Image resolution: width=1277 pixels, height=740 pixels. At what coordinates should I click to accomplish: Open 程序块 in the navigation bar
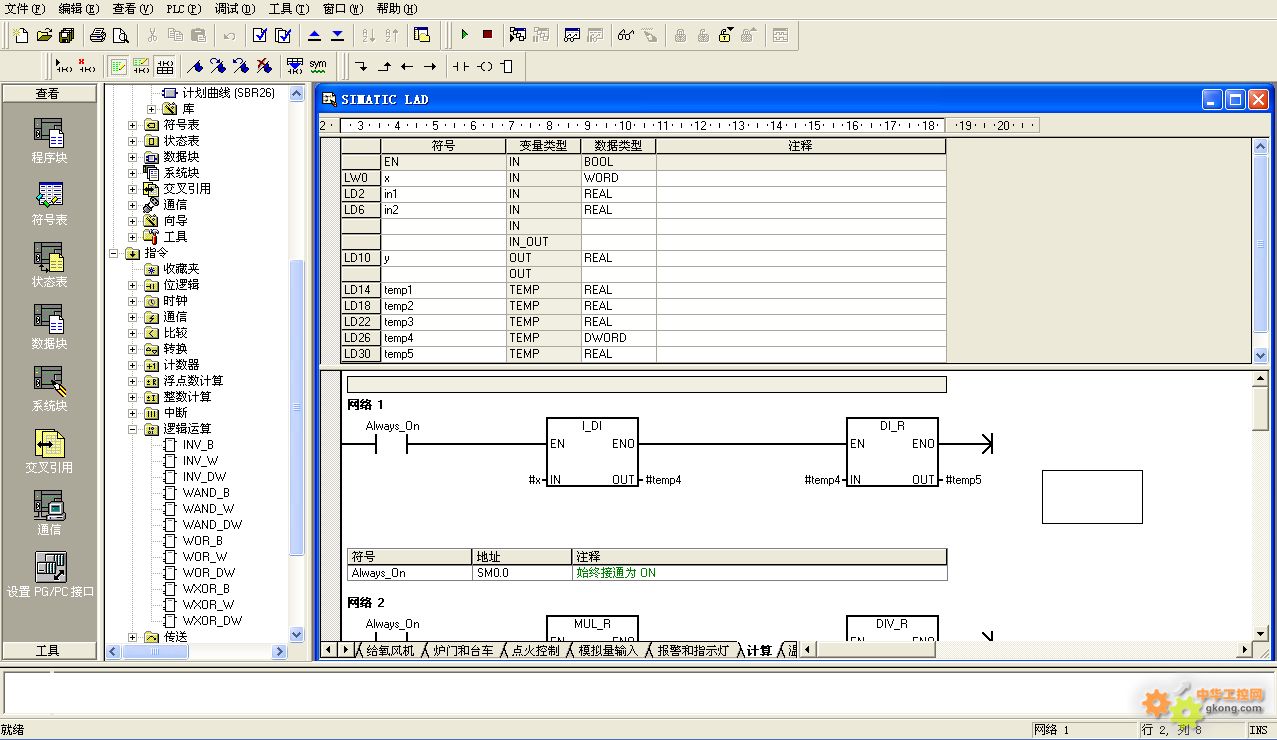coord(49,141)
